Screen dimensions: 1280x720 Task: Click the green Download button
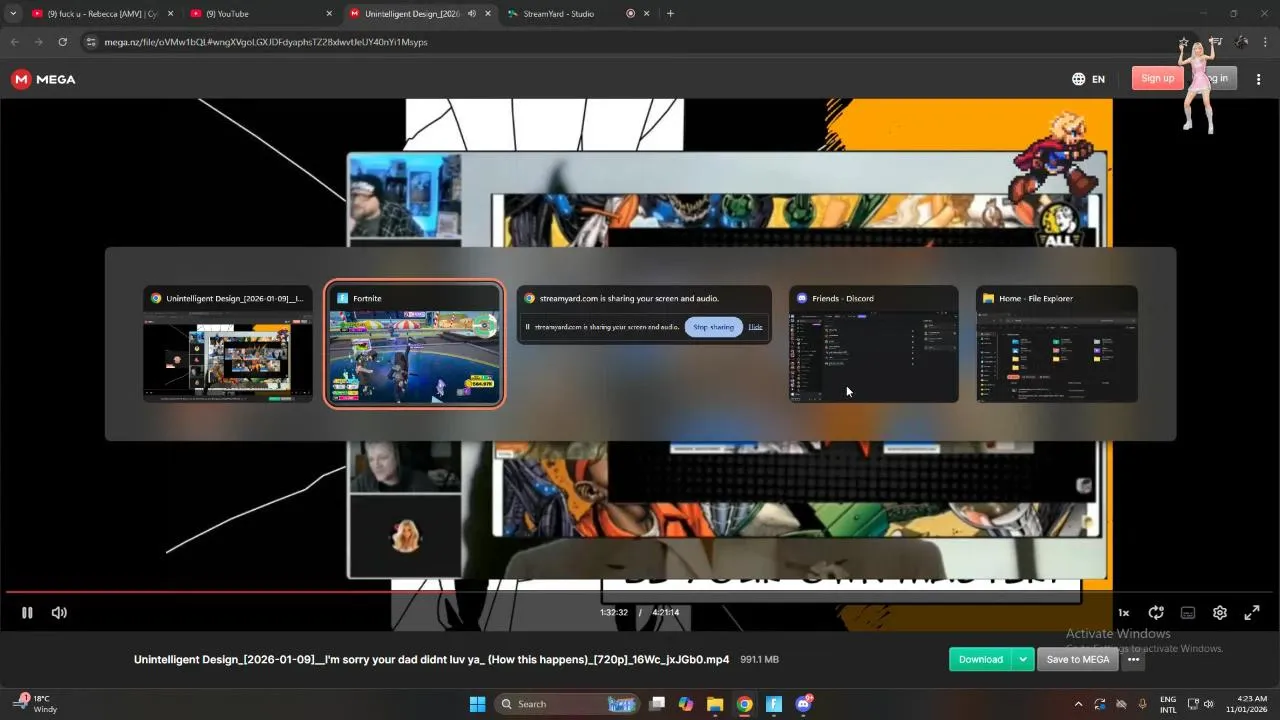980,659
